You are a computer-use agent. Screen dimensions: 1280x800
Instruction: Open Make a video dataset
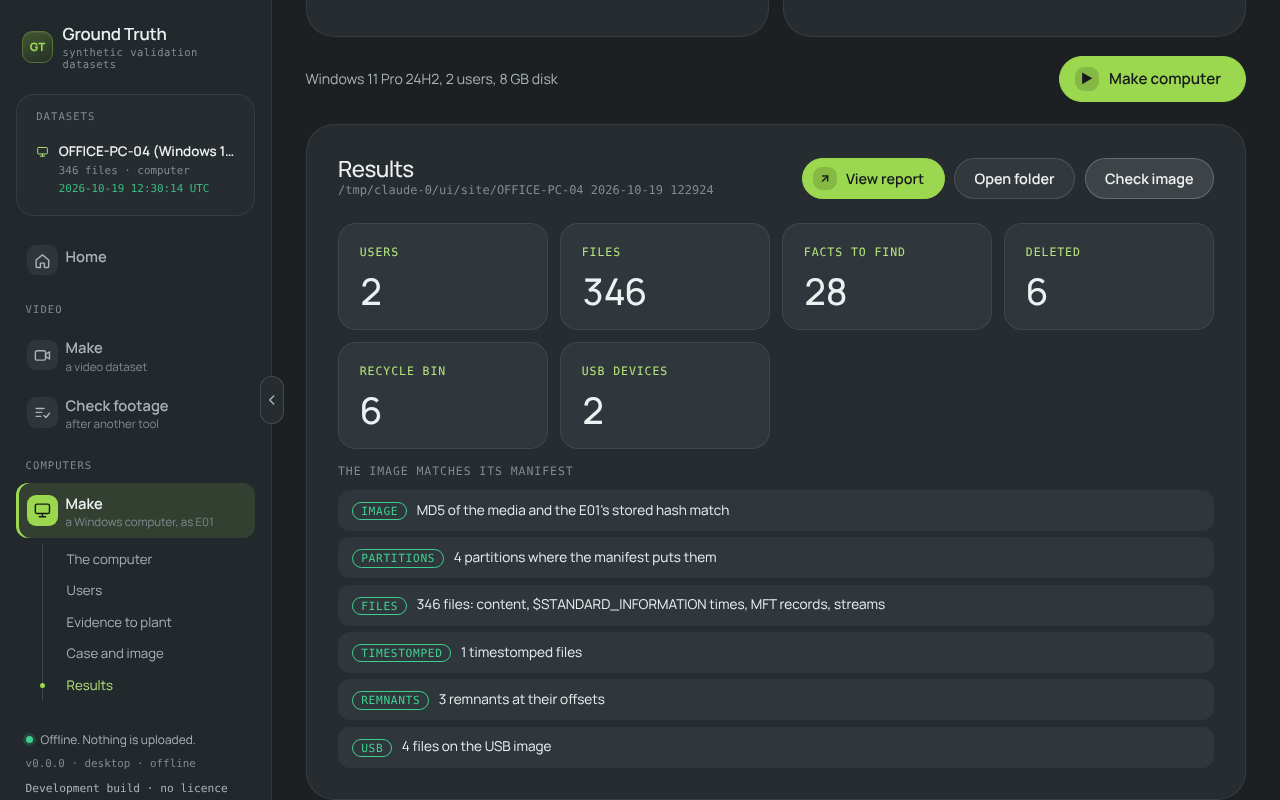pyautogui.click(x=135, y=355)
